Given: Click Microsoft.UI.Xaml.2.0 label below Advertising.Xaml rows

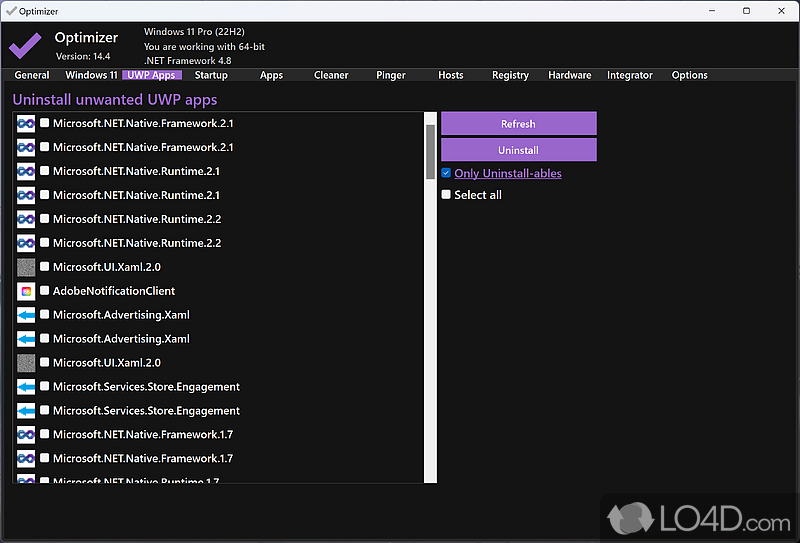Looking at the screenshot, I should [107, 363].
